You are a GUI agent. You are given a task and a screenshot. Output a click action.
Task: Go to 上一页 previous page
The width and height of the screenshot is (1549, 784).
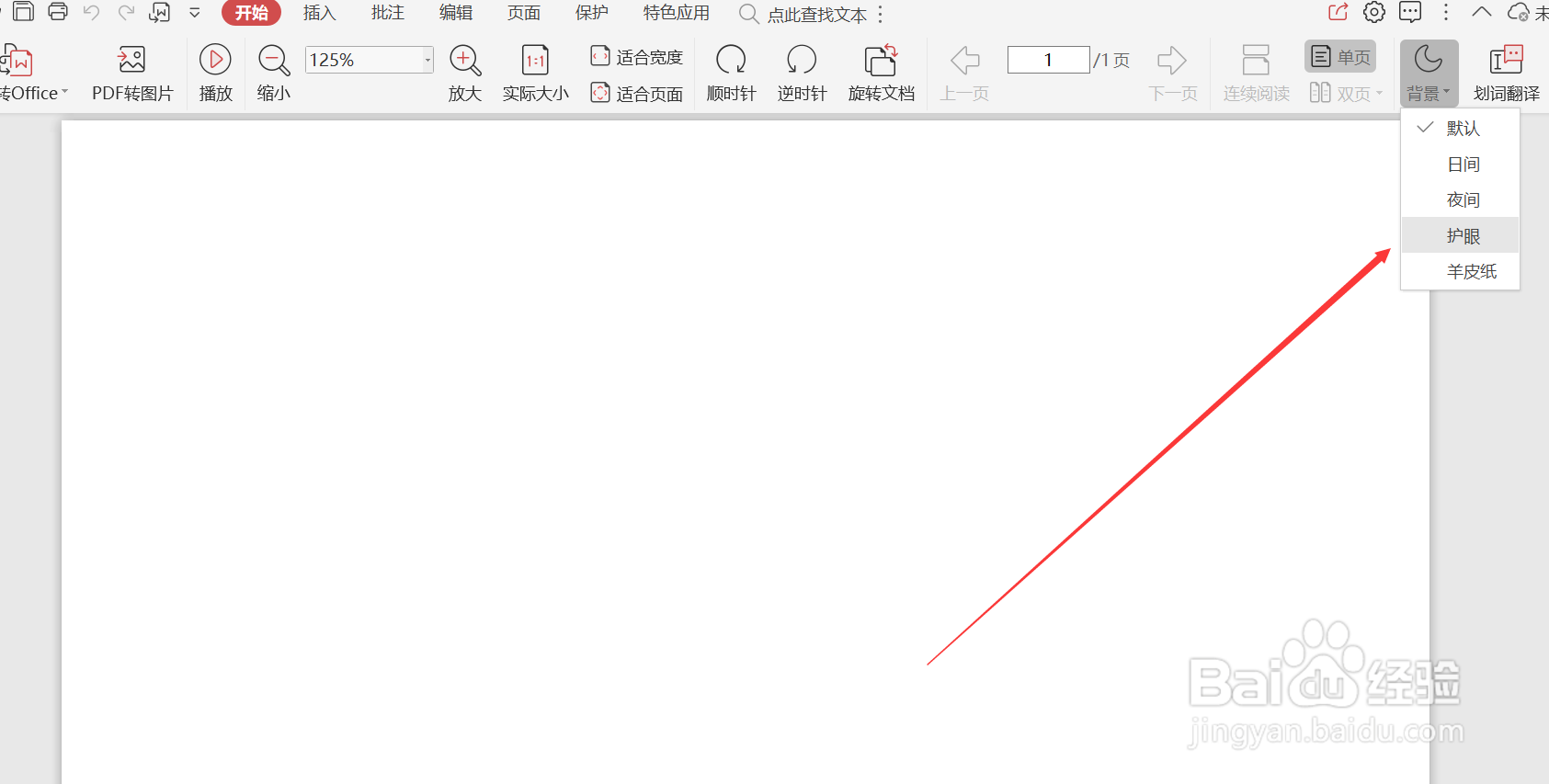point(964,74)
